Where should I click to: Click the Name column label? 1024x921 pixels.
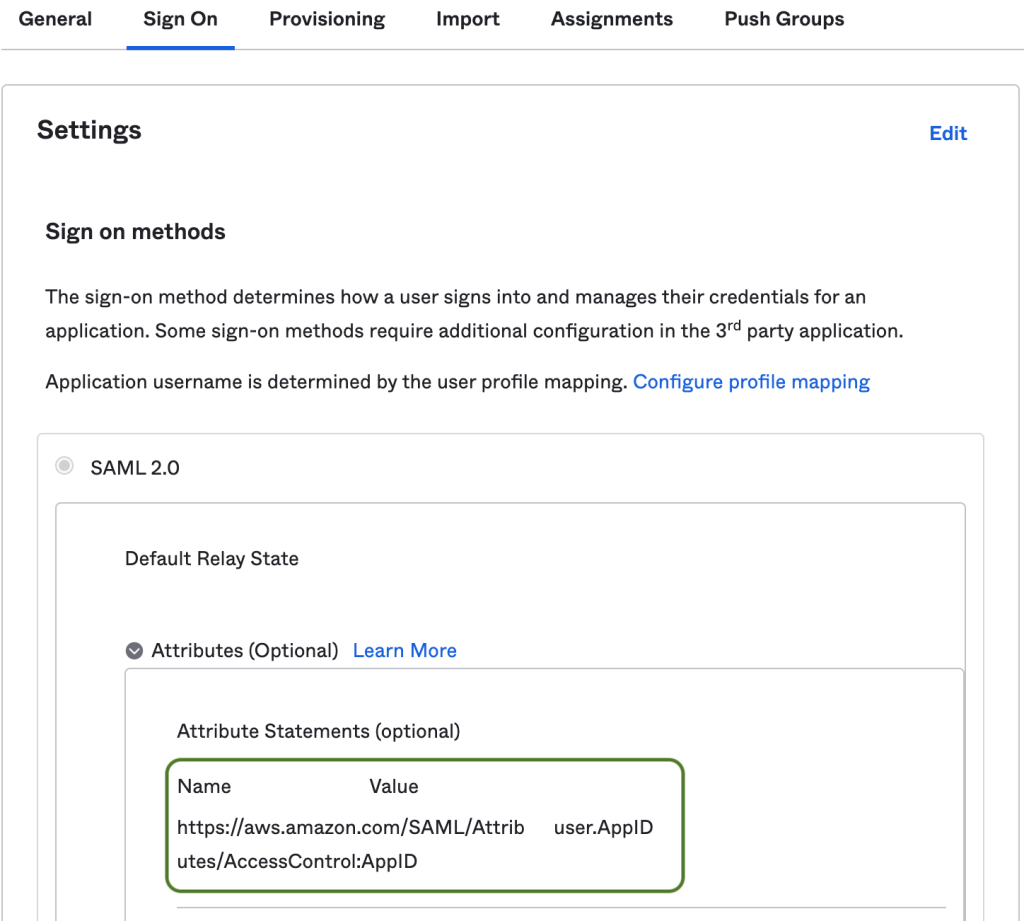point(204,786)
